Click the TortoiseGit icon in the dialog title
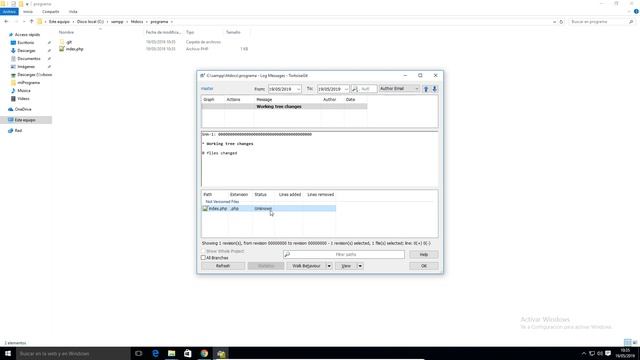Screen dimensions: 640x360 point(202,76)
